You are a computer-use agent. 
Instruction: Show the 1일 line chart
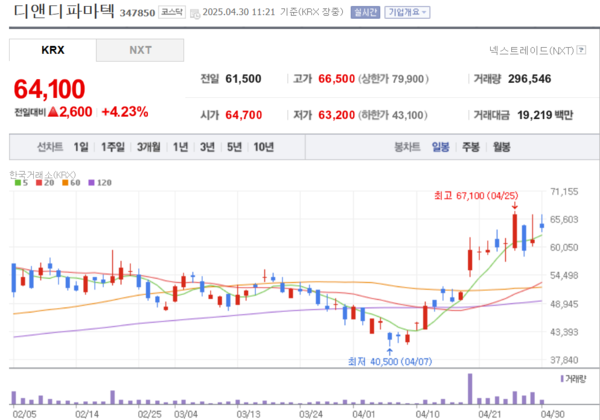tap(81, 147)
